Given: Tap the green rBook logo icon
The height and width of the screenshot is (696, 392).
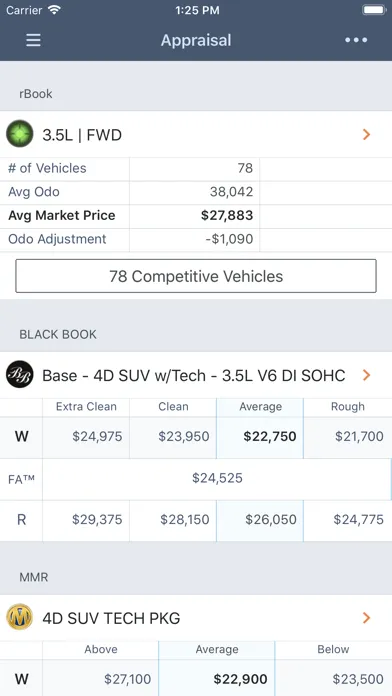Looking at the screenshot, I should [x=20, y=134].
